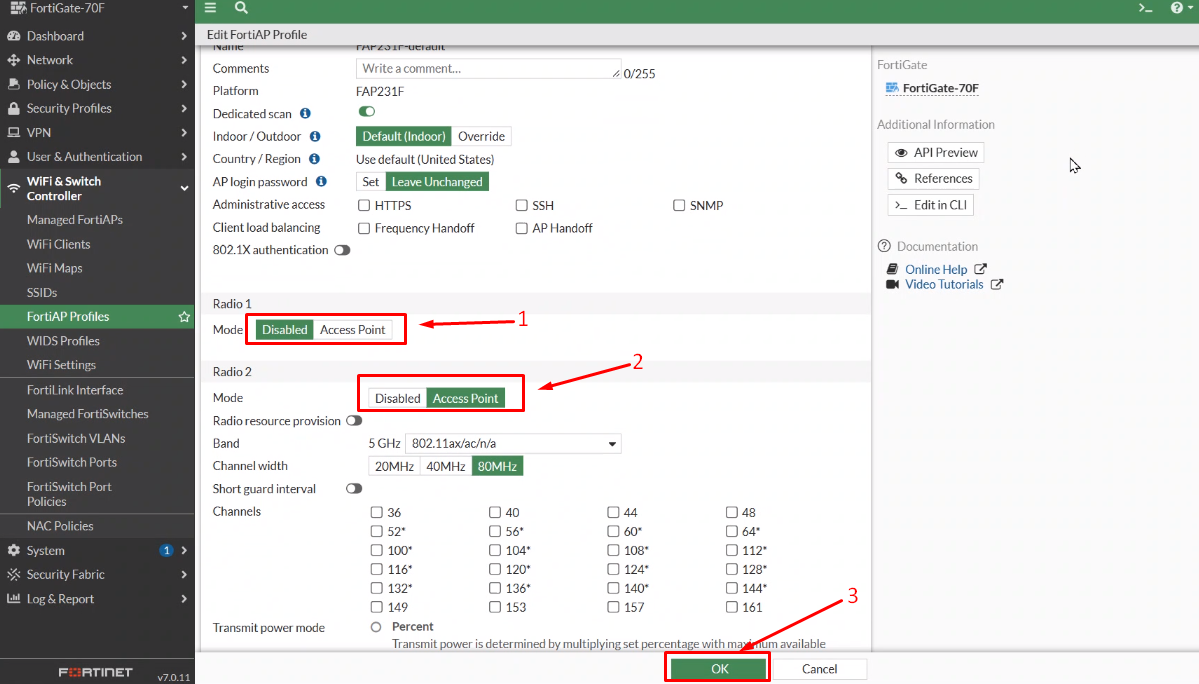1199x684 pixels.
Task: Expand the Network menu chevron
Action: coord(184,60)
